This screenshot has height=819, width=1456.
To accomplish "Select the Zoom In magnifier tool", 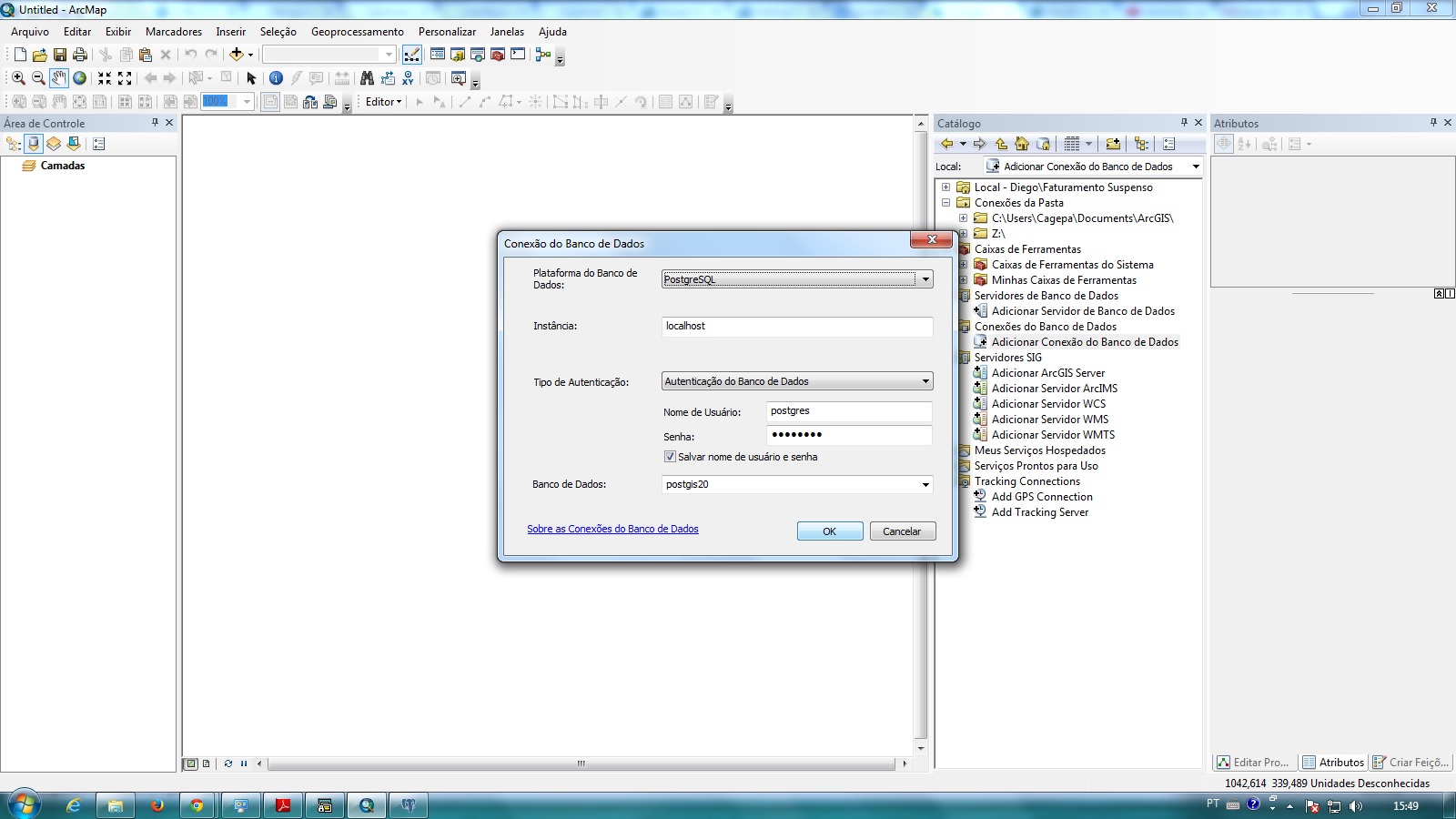I will click(18, 78).
